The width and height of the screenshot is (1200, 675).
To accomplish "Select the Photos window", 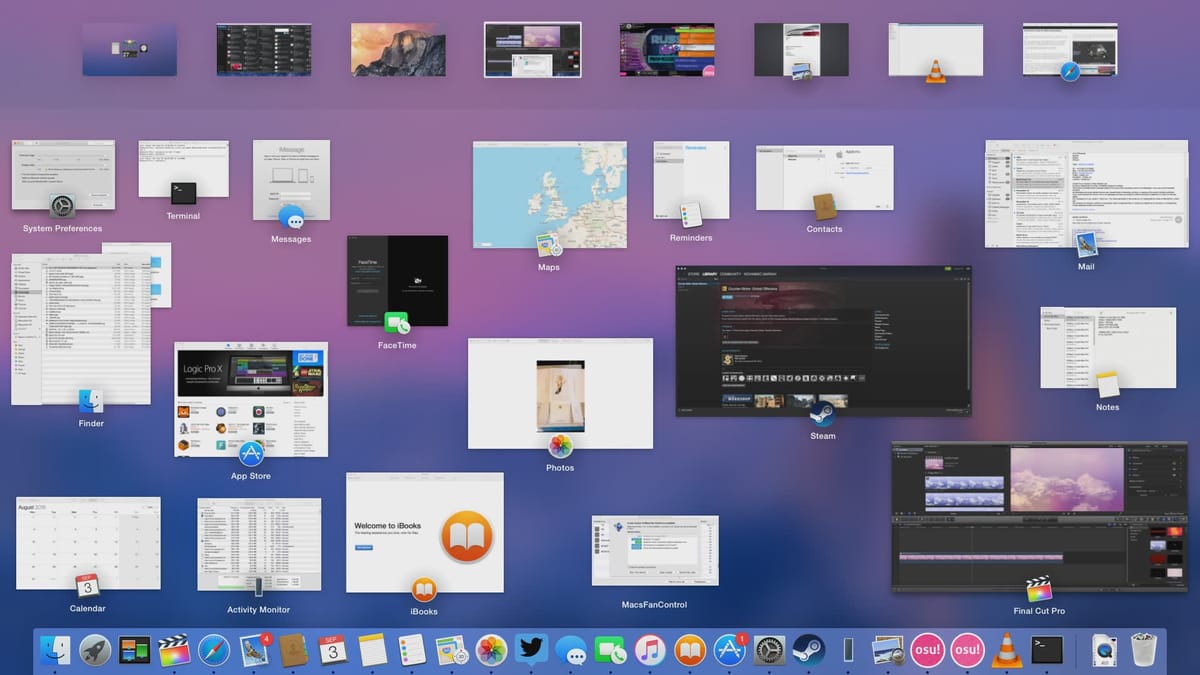I will 560,393.
